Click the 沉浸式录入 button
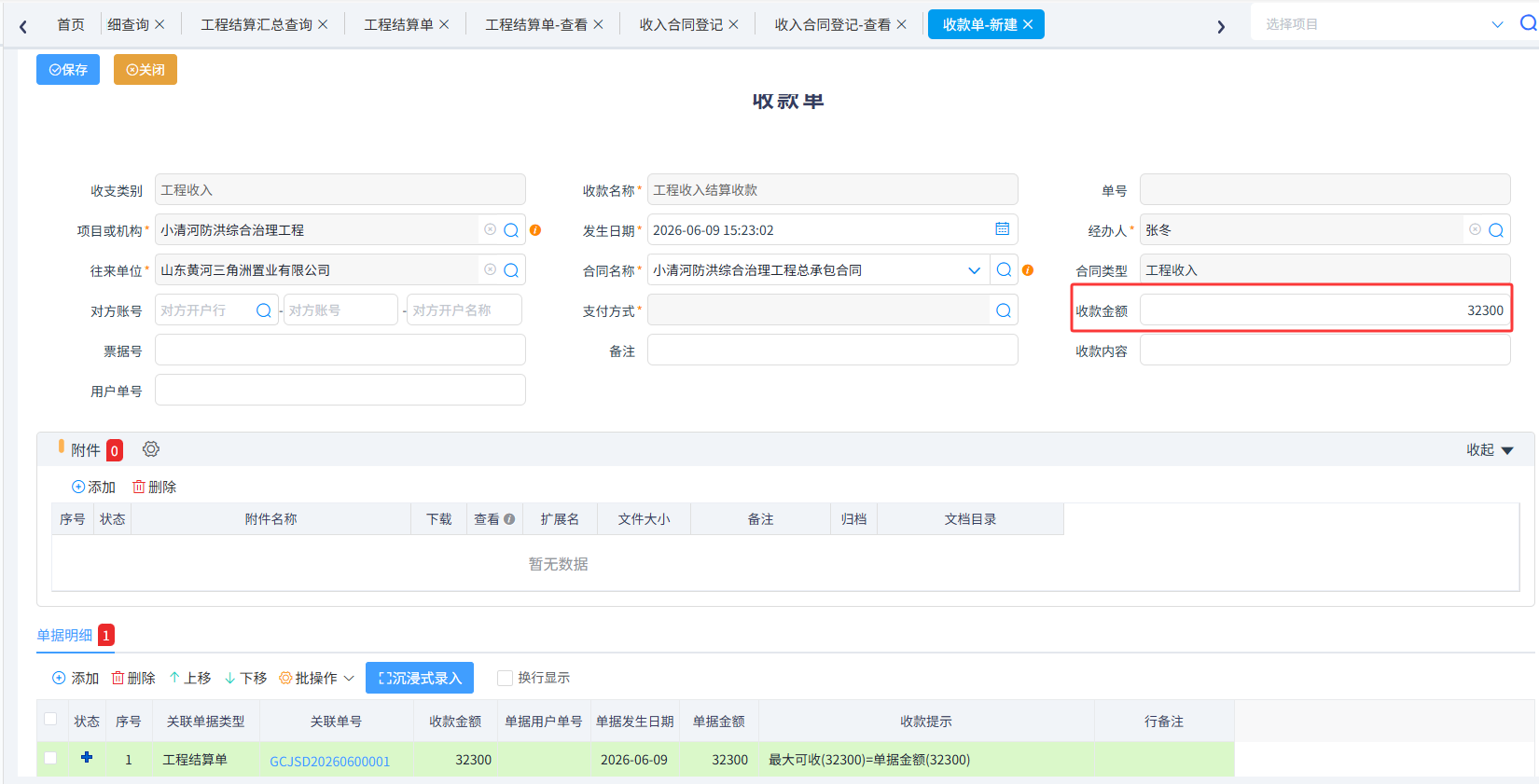The width and height of the screenshot is (1539, 784). click(x=420, y=678)
